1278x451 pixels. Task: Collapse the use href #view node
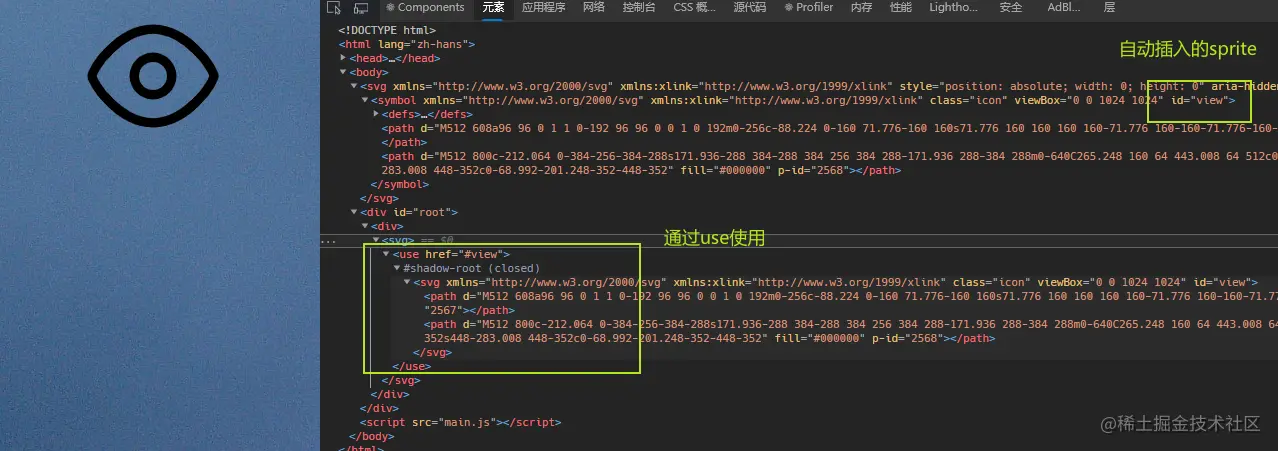387,254
